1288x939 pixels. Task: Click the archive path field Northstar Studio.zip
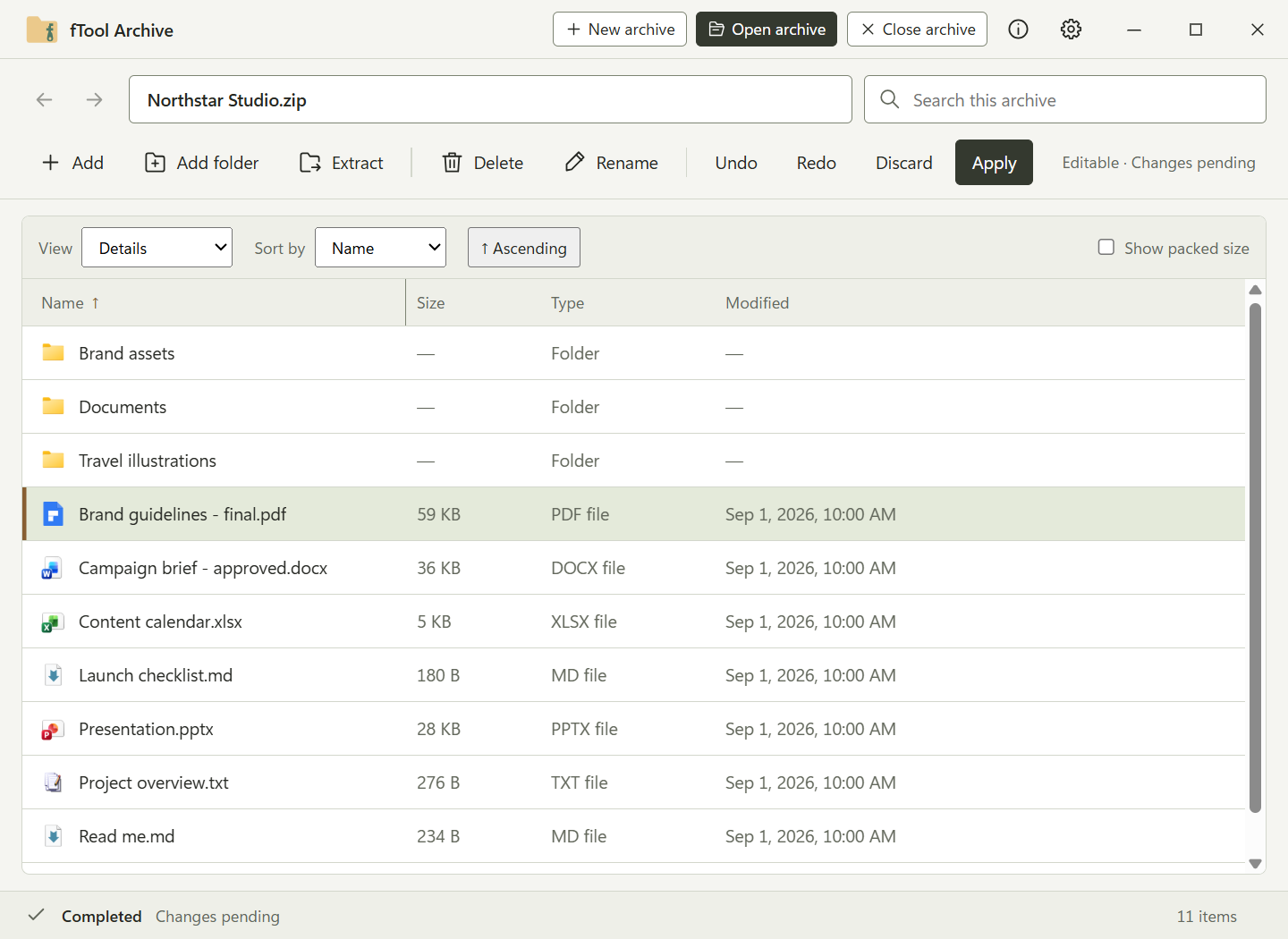490,99
